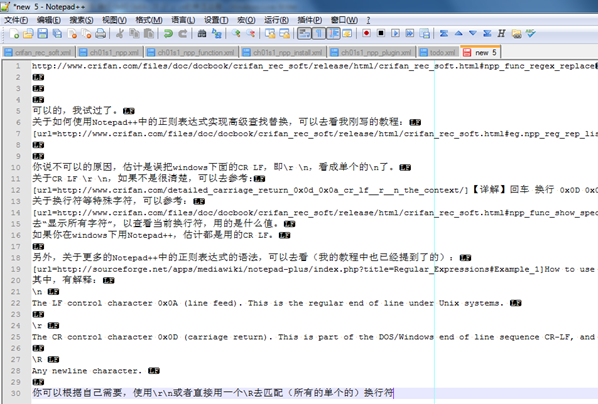Image resolution: width=598 pixels, height=404 pixels.
Task: Open the 宏(O) macro menu
Action: tap(246, 20)
